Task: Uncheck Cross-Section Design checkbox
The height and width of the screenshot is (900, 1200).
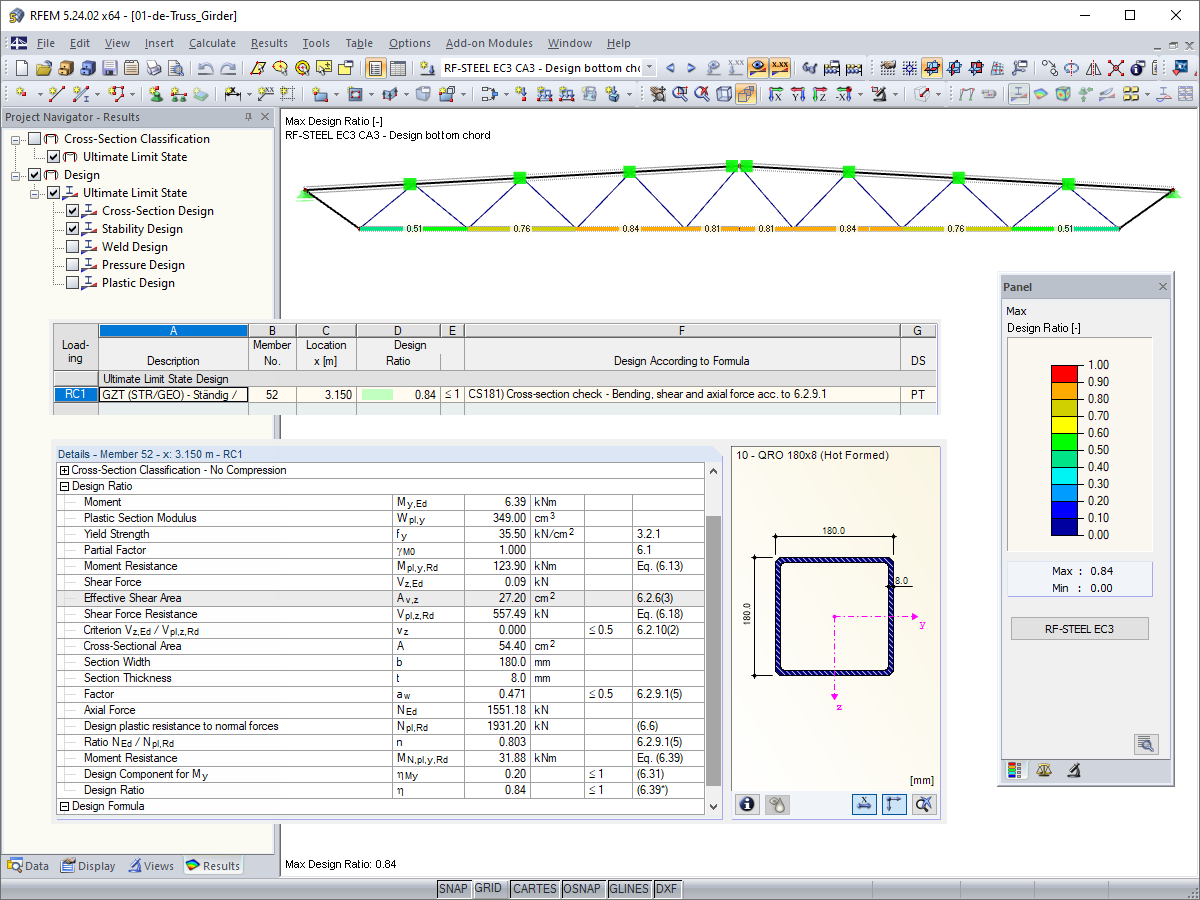Action: pyautogui.click(x=72, y=211)
